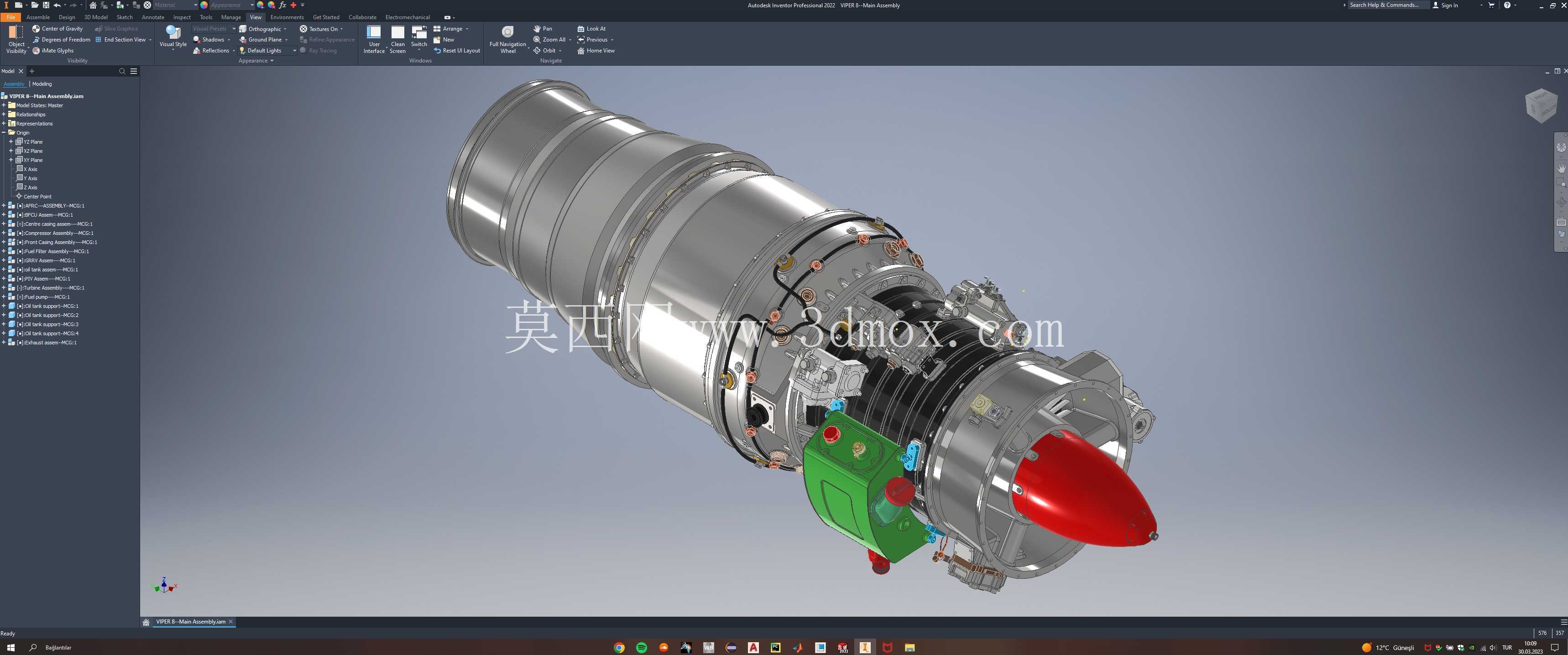The image size is (1568, 655).
Task: Expand the Compressor Assembly node
Action: 4,233
